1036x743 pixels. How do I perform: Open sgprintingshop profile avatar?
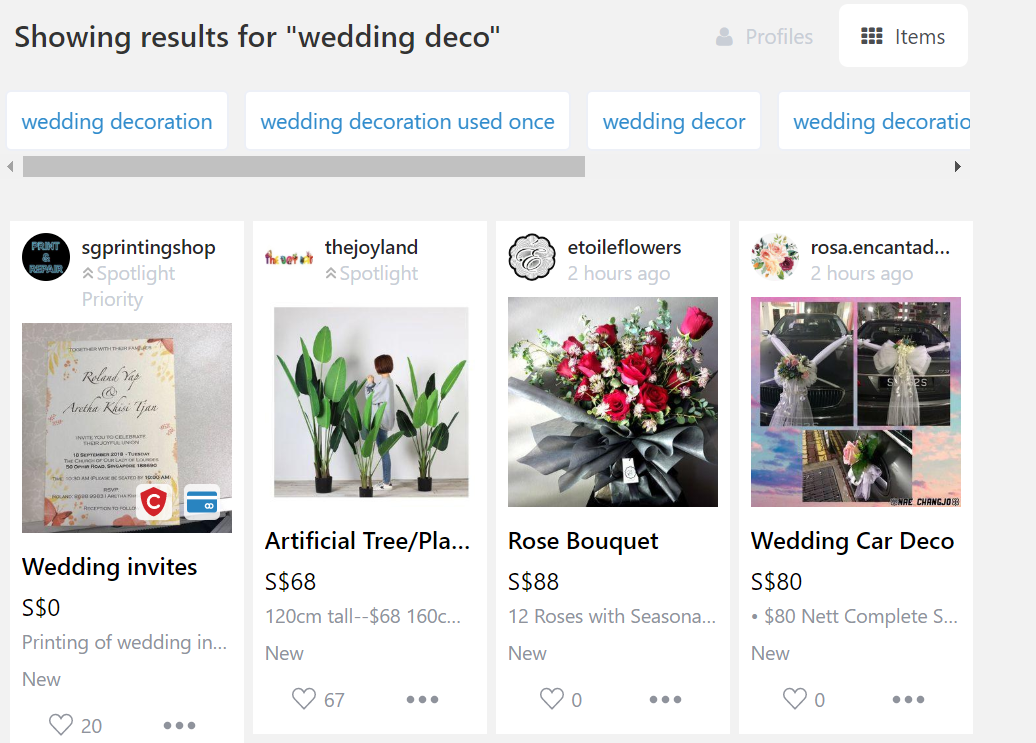tap(46, 257)
